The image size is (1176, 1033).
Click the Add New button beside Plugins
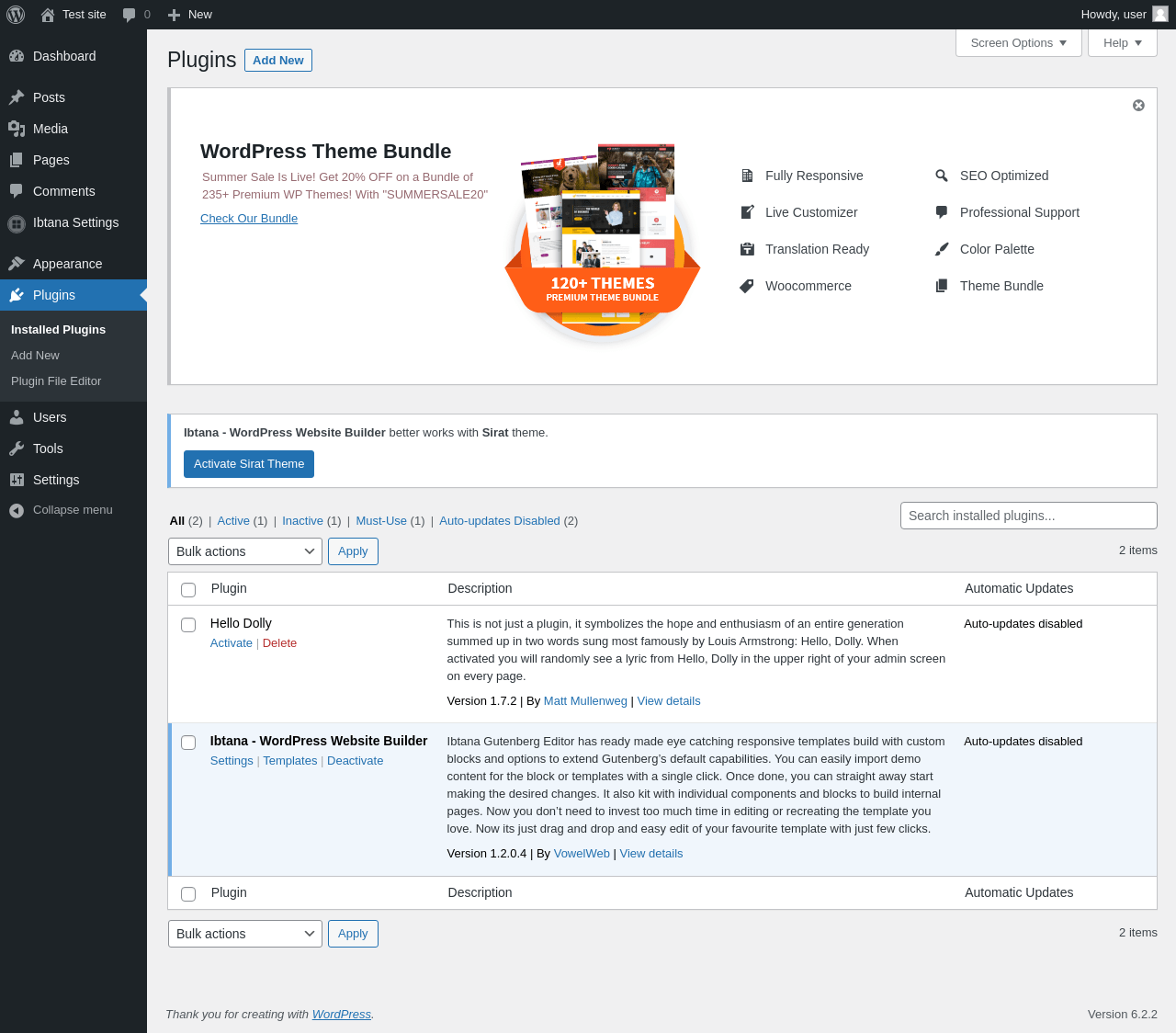coord(278,60)
